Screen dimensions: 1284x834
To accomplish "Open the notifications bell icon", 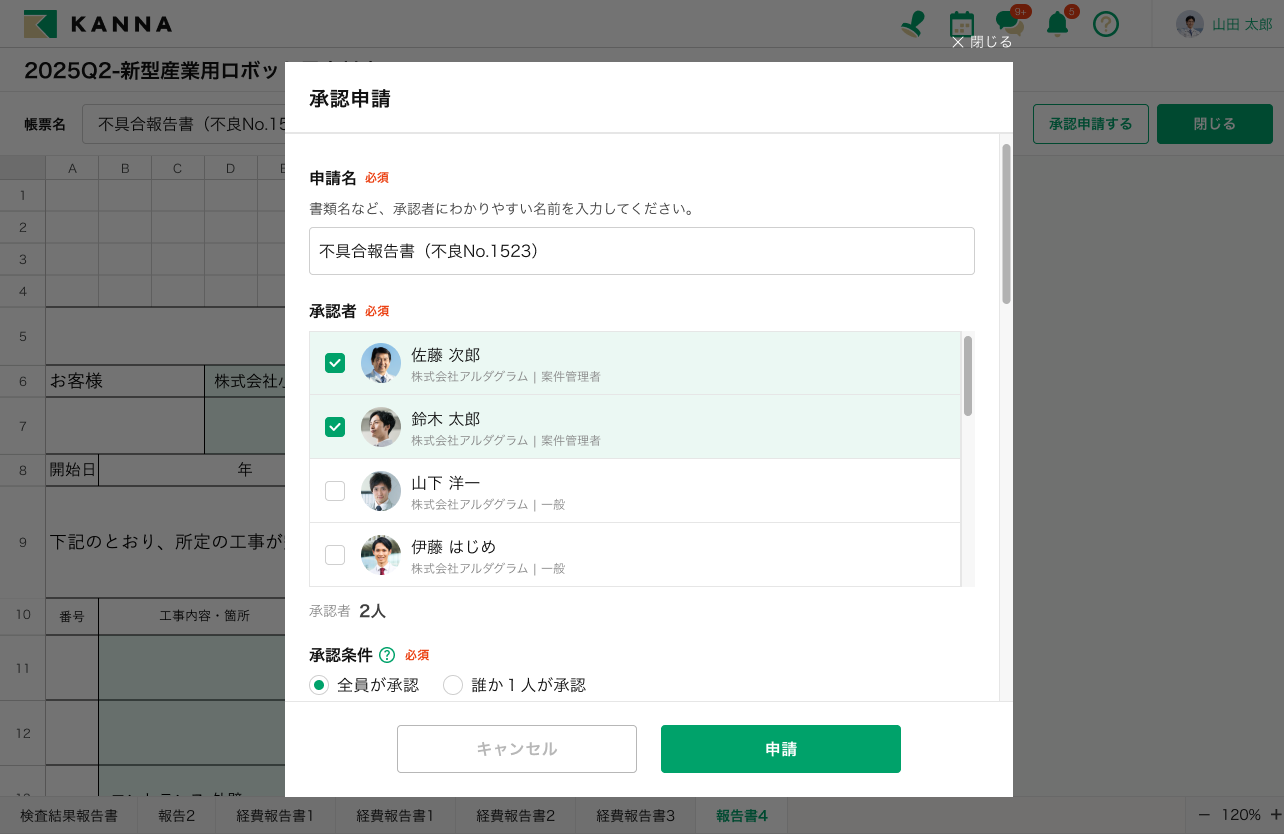I will (x=1057, y=24).
